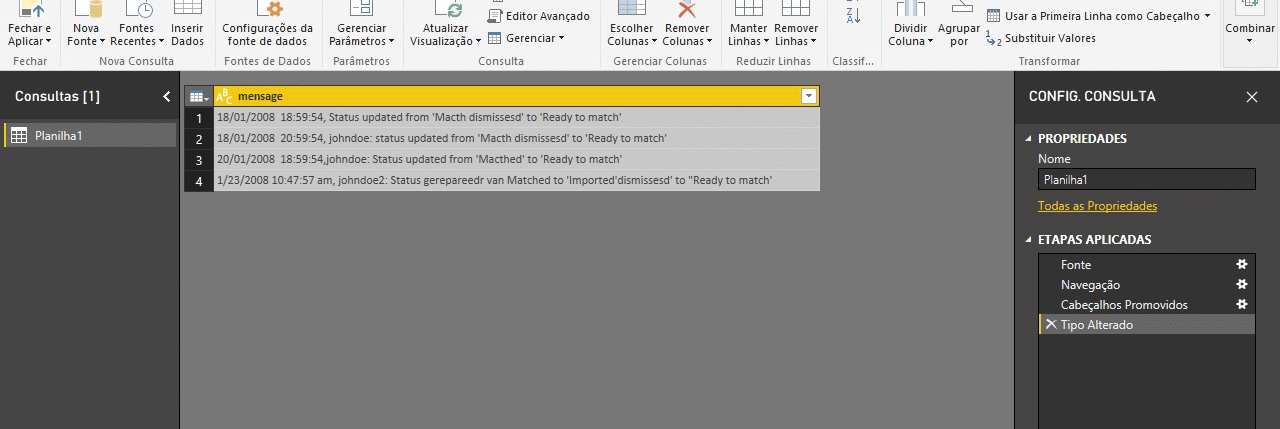
Task: Open the Atualizar Visualização dropdown arrow
Action: coord(478,42)
